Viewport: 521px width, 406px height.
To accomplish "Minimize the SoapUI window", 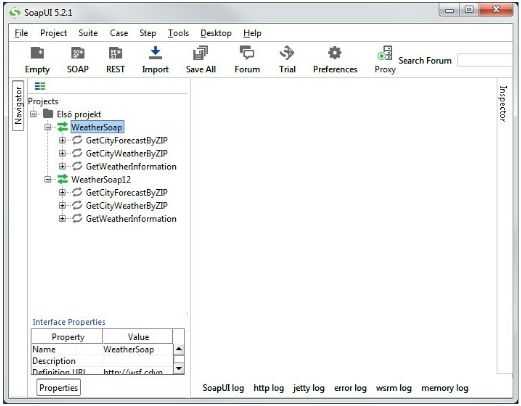I will [x=449, y=10].
